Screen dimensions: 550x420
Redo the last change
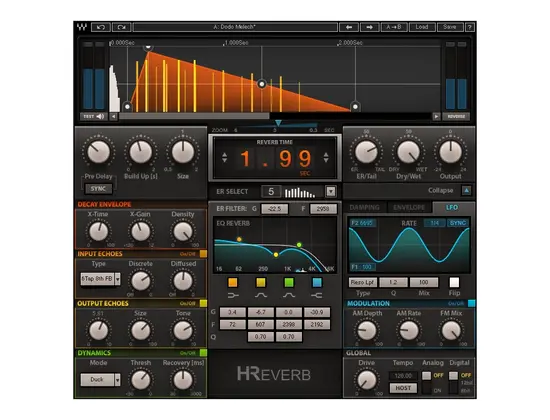click(122, 27)
